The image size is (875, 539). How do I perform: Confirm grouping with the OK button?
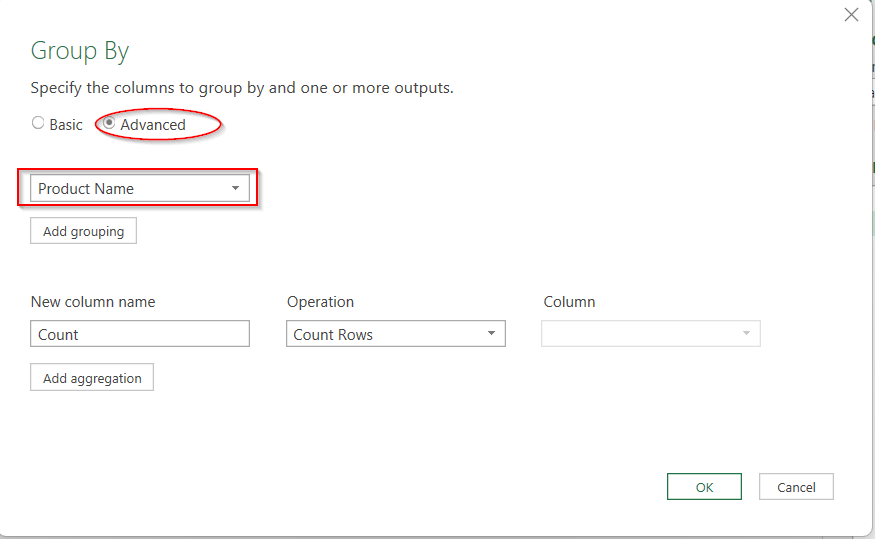[704, 487]
